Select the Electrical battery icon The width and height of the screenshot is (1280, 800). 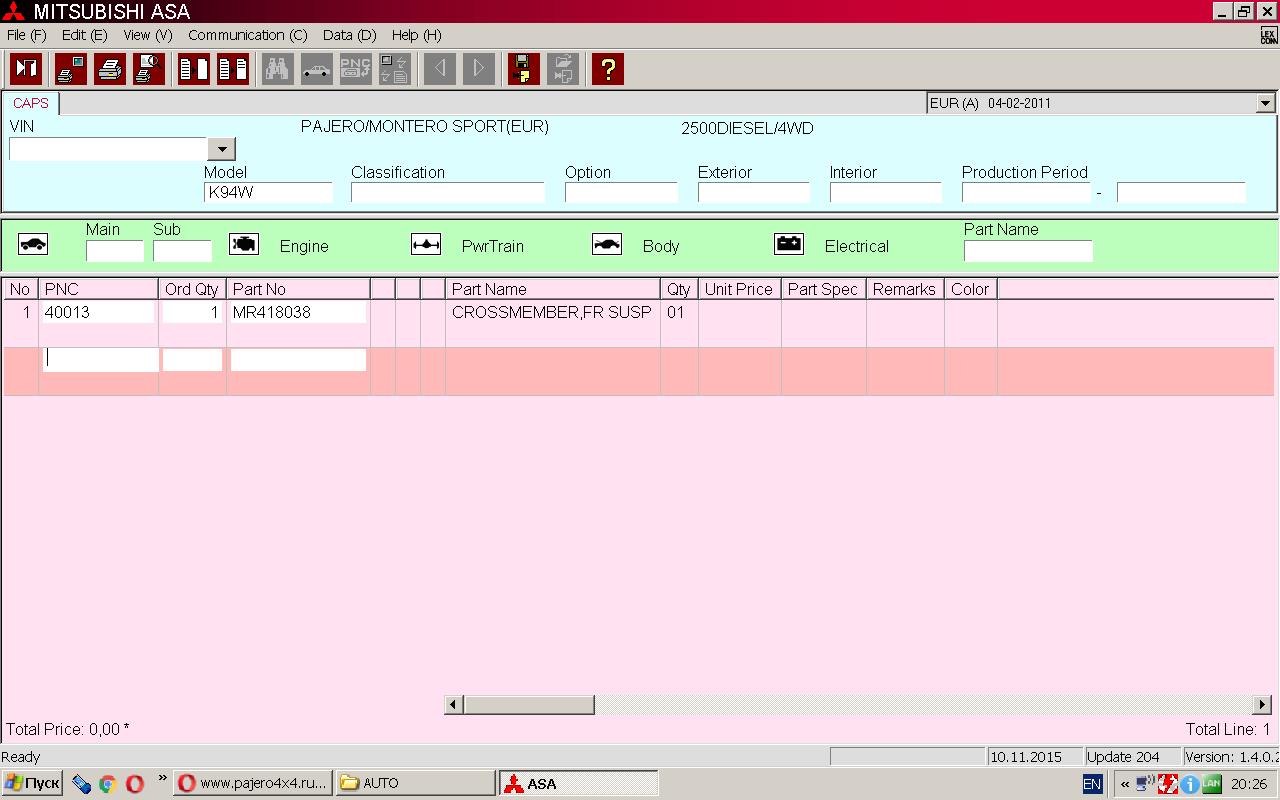(x=789, y=244)
